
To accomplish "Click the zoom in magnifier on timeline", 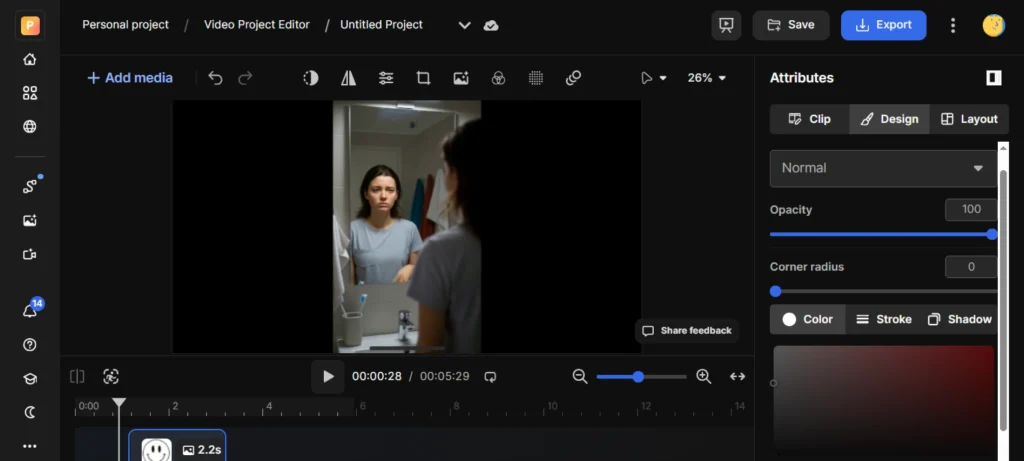I will tap(703, 376).
